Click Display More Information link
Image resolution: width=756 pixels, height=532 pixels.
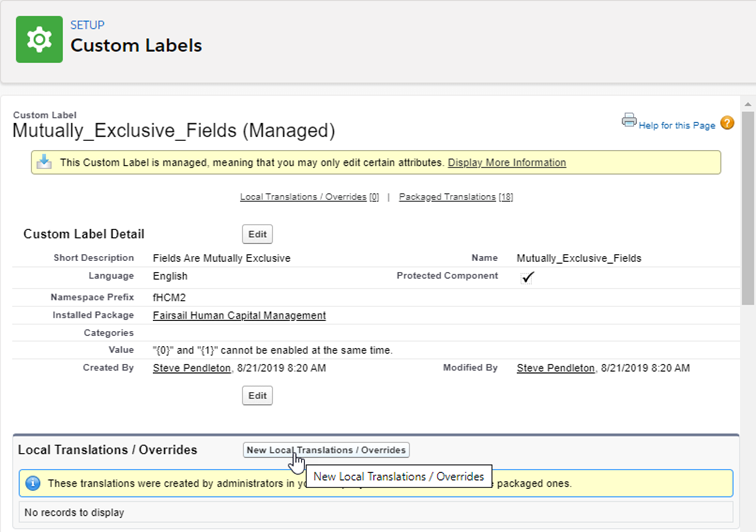(506, 163)
